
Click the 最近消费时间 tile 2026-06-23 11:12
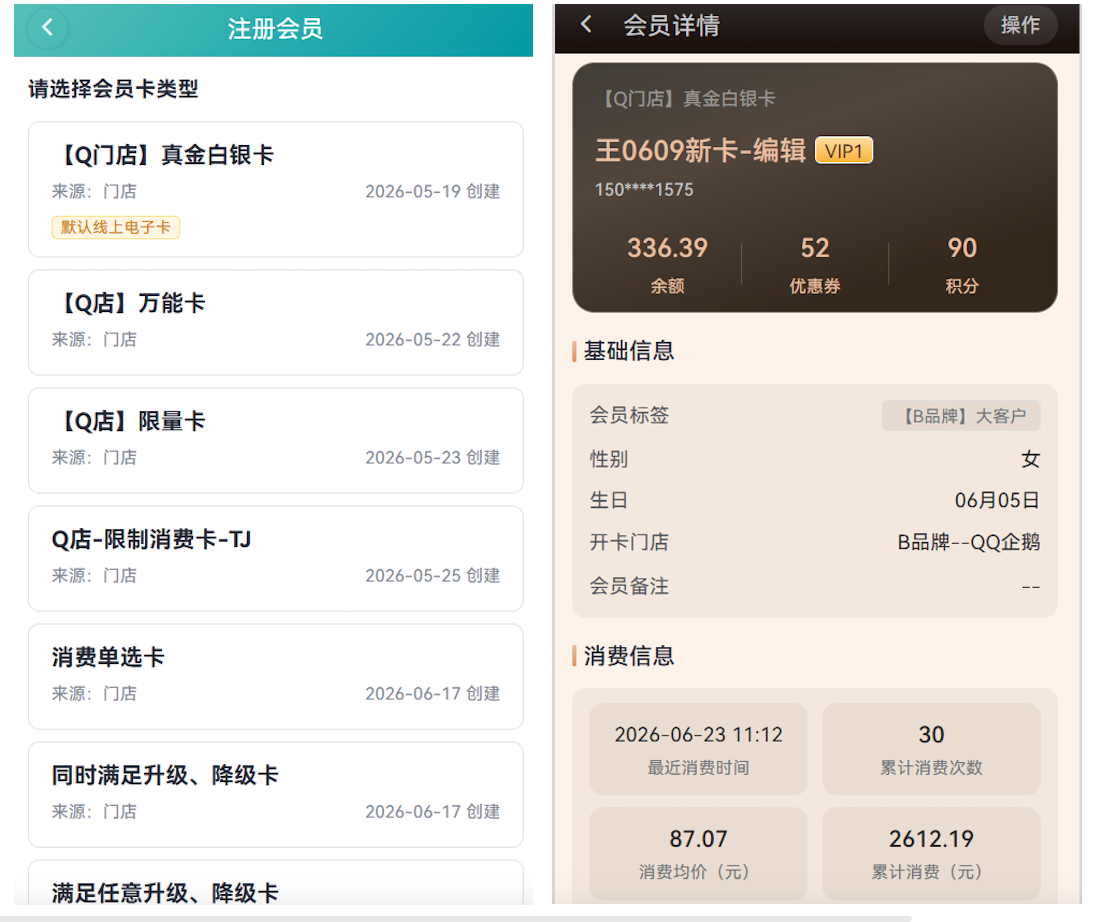pos(698,749)
